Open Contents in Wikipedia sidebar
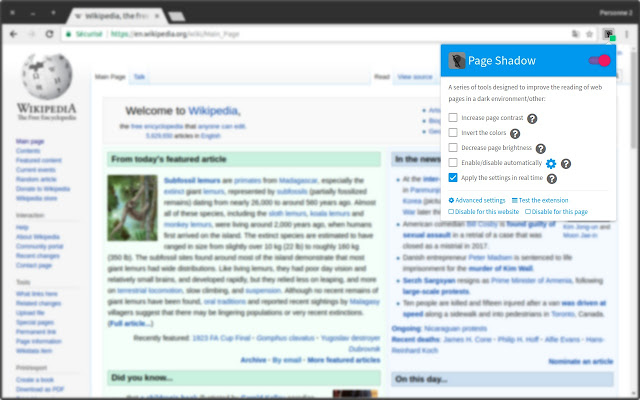Image resolution: width=640 pixels, height=400 pixels. click(x=28, y=151)
